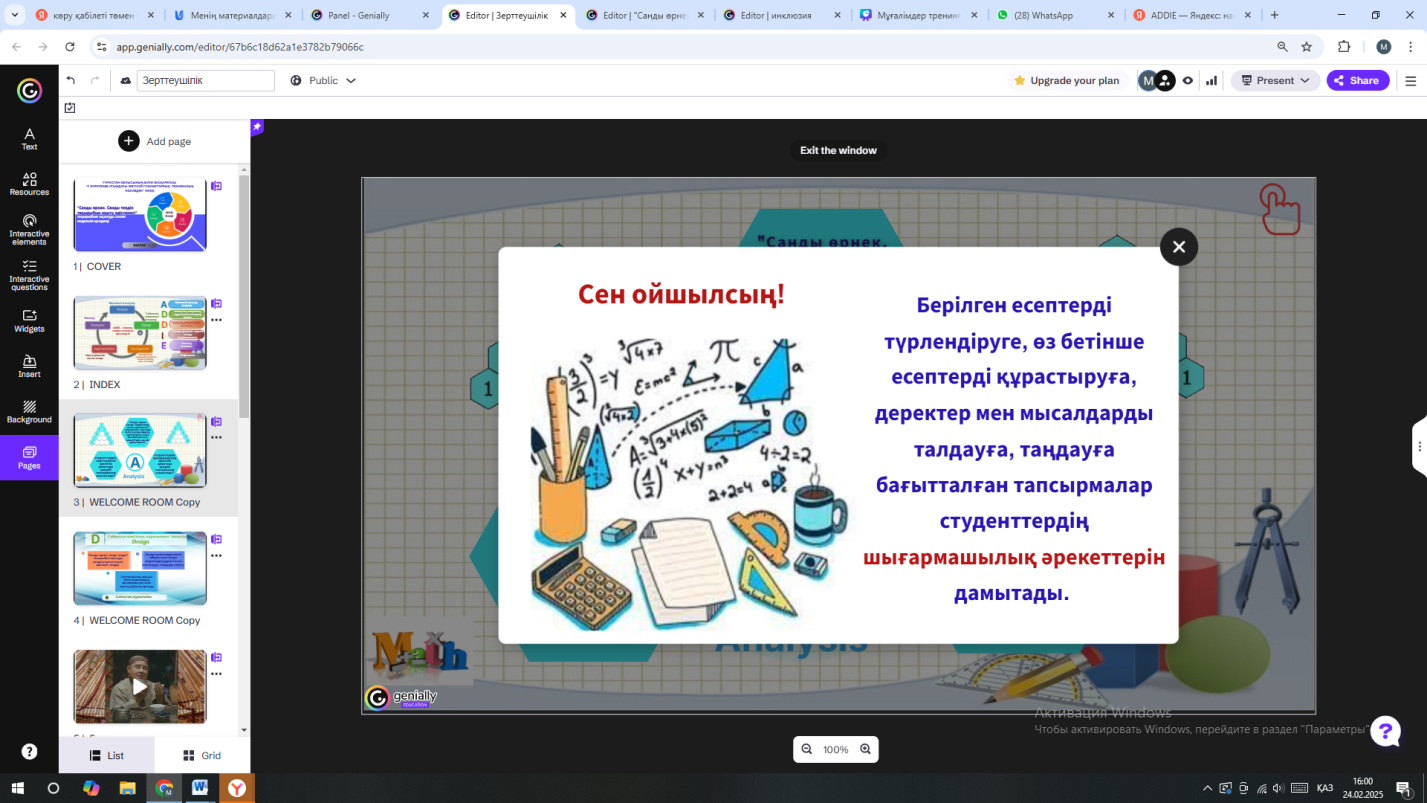Open the statistics bar chart icon
1427x803 pixels.
[1211, 81]
